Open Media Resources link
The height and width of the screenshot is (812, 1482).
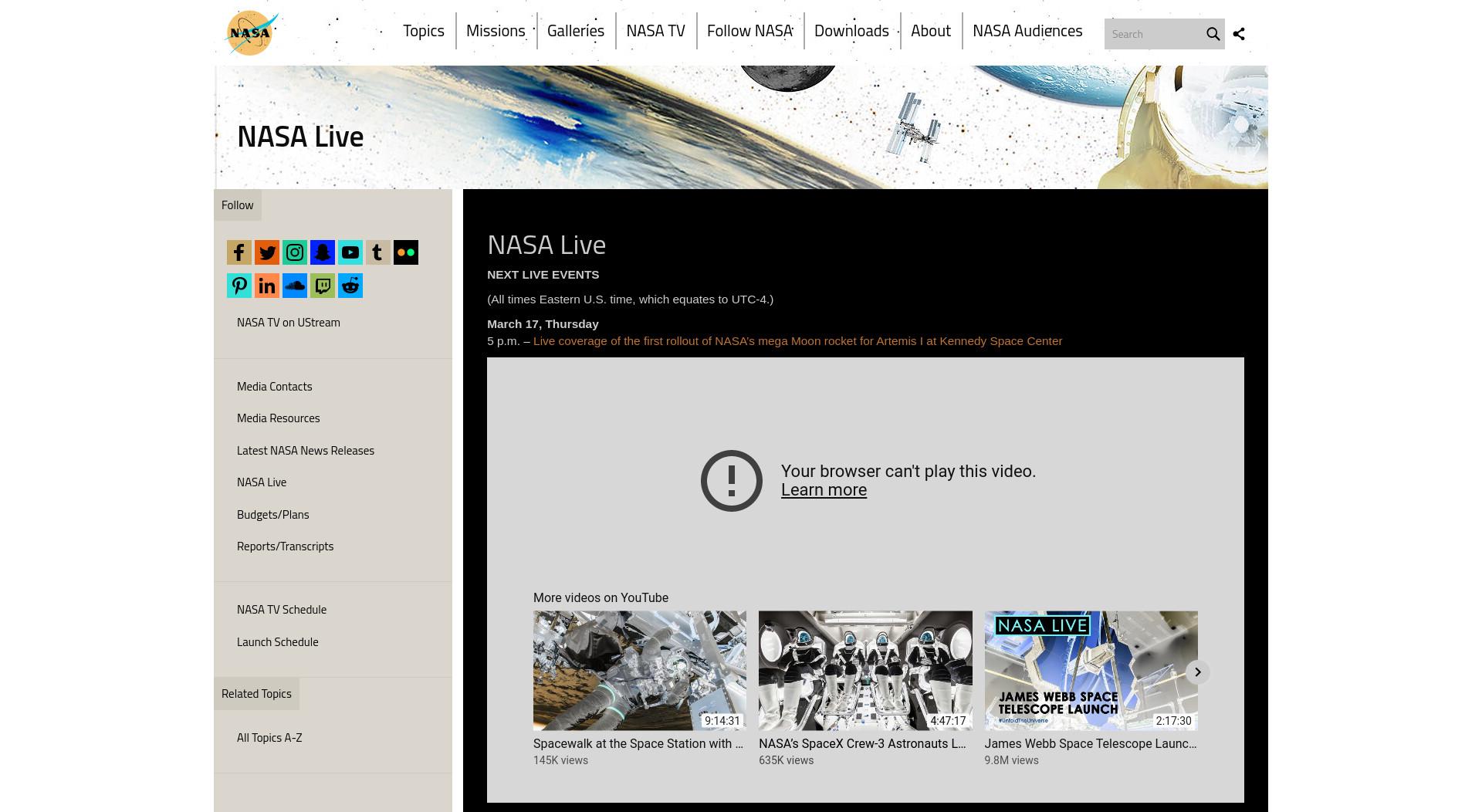coord(279,418)
